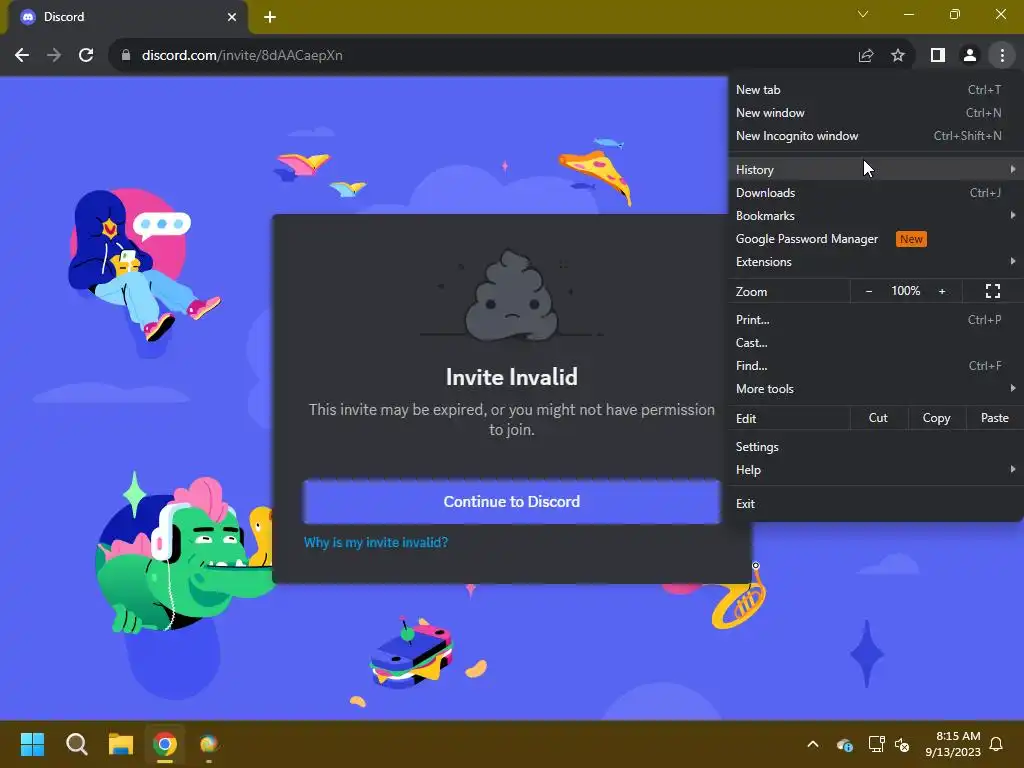Go back with browser back arrow
Image resolution: width=1024 pixels, height=768 pixels.
coord(22,56)
